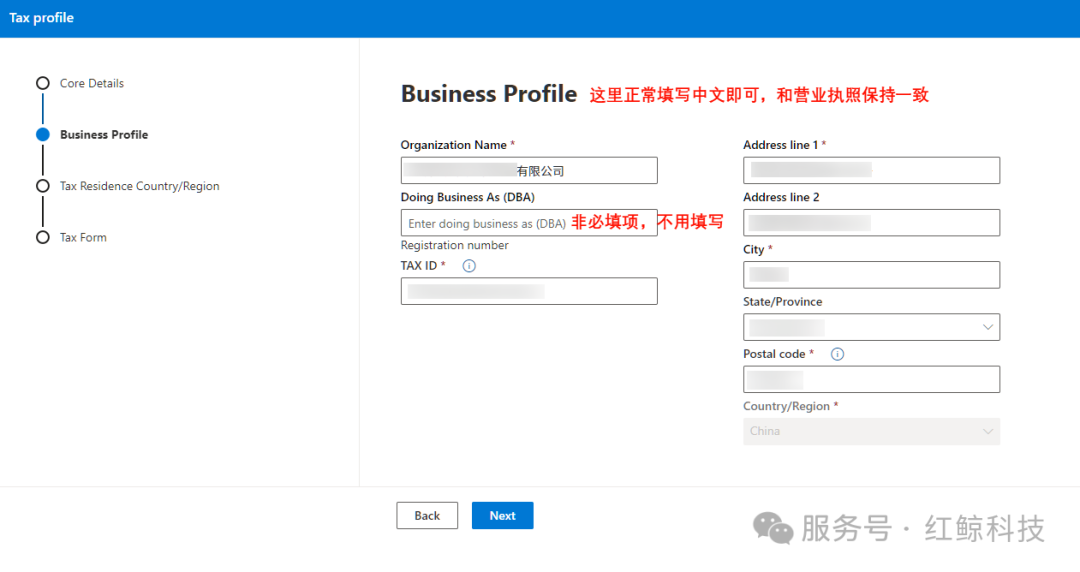Go to Tax Residence Country/Region step label
This screenshot has height=572, width=1080.
(x=140, y=186)
